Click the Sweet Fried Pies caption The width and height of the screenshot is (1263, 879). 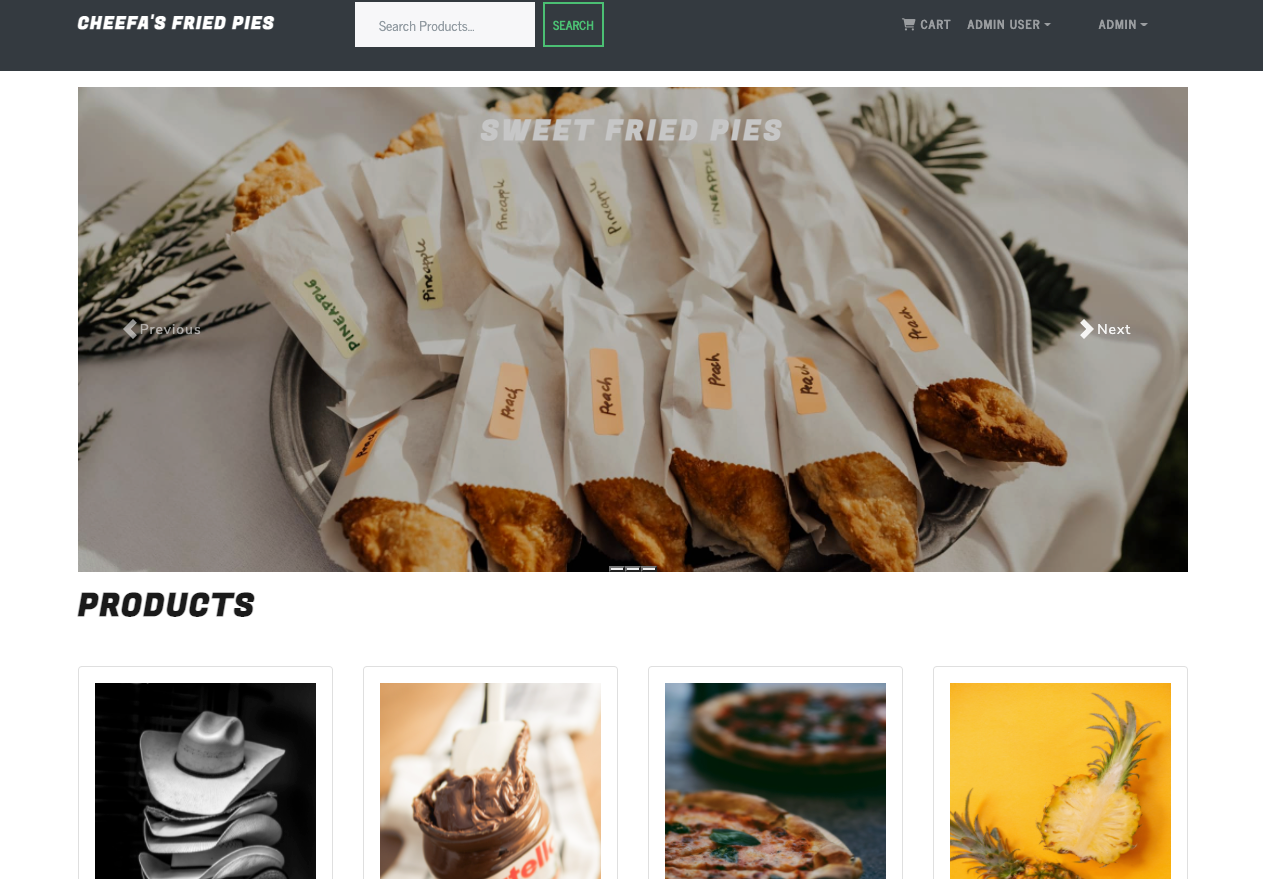[632, 130]
